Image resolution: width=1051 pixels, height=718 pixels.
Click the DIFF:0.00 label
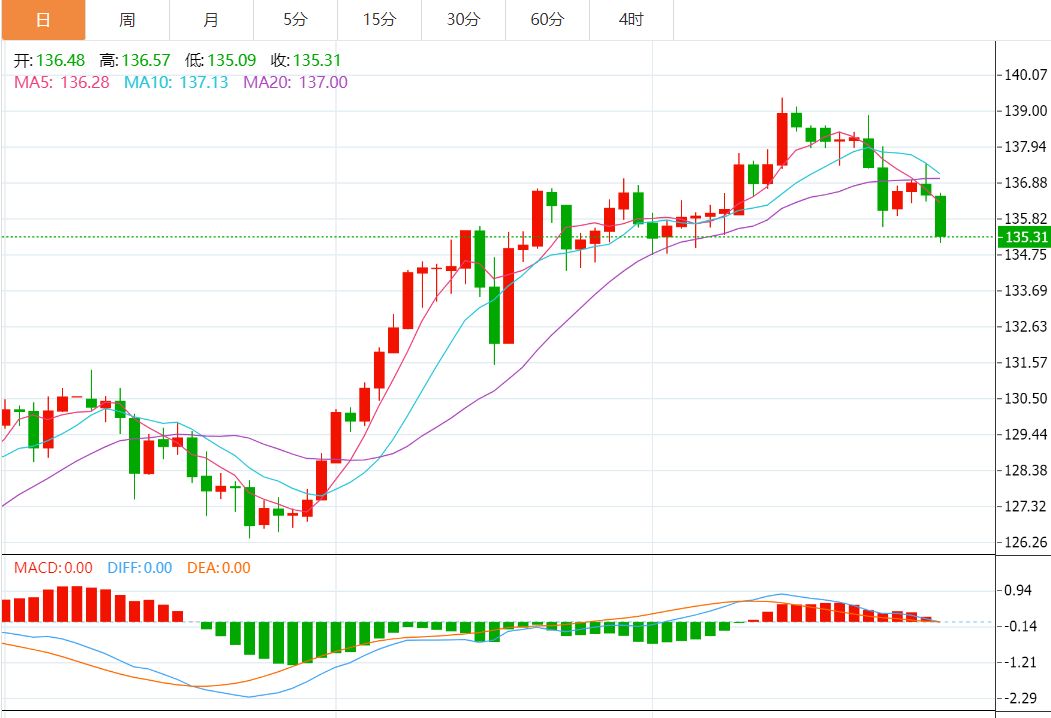[139, 568]
